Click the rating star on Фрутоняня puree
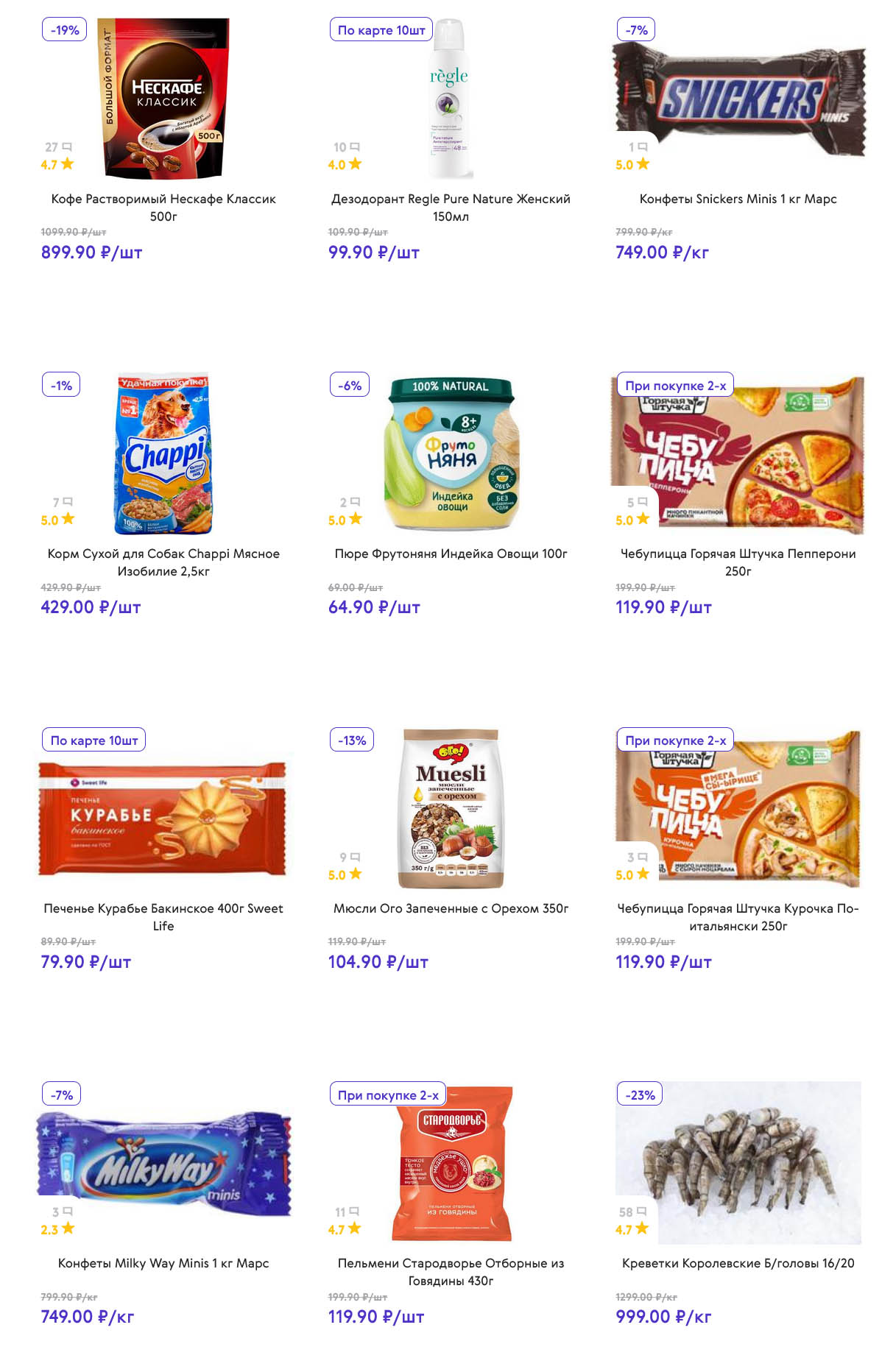882x1372 pixels. click(356, 519)
